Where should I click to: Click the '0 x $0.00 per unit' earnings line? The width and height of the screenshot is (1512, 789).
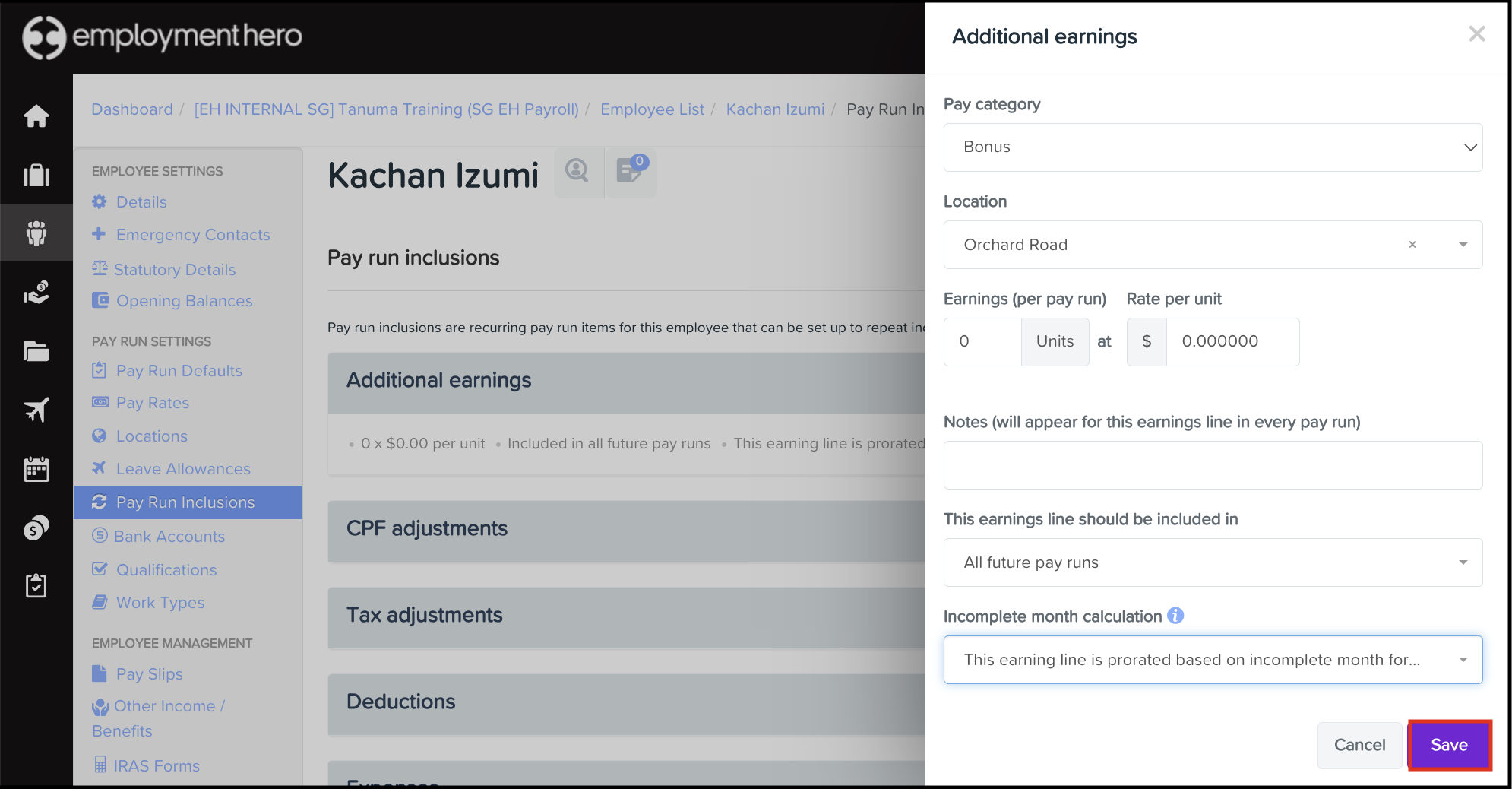click(422, 444)
